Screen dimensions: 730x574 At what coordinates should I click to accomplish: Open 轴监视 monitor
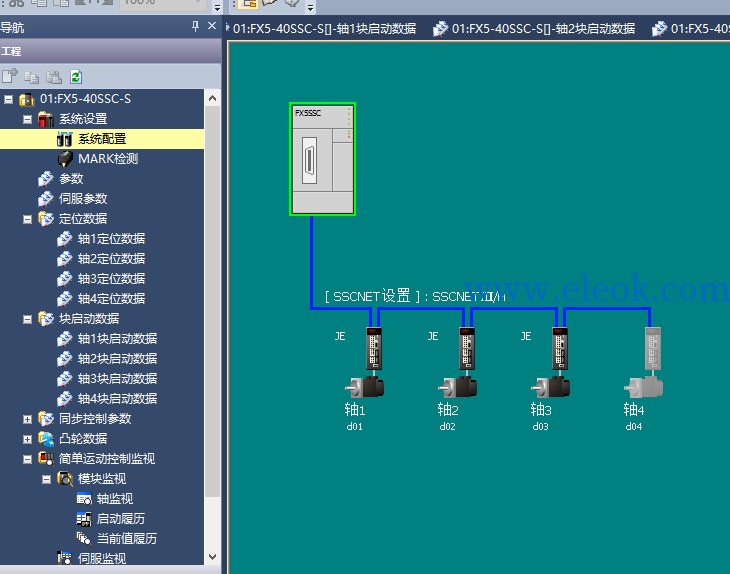115,499
